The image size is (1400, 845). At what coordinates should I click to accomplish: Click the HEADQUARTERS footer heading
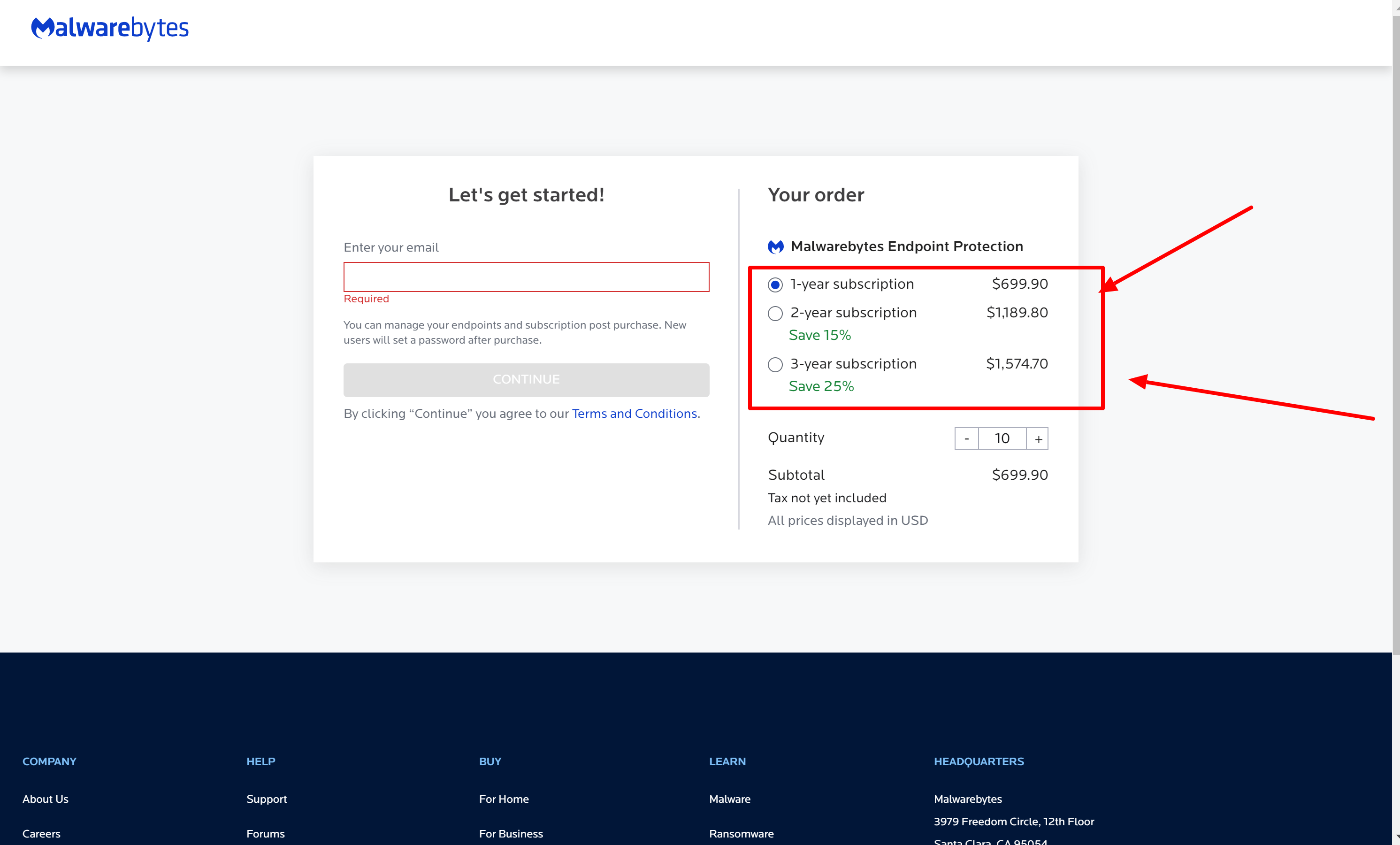pos(979,761)
